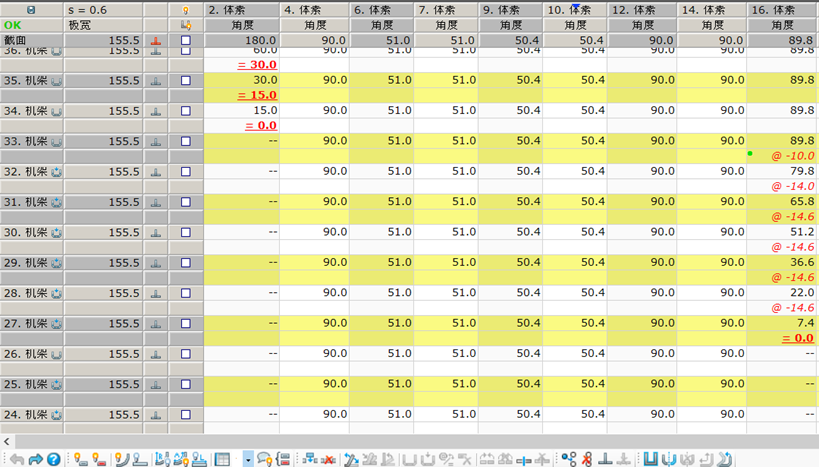The width and height of the screenshot is (819, 467).
Task: Toggle the checkbox for row 30. 机架
Action: tap(186, 232)
